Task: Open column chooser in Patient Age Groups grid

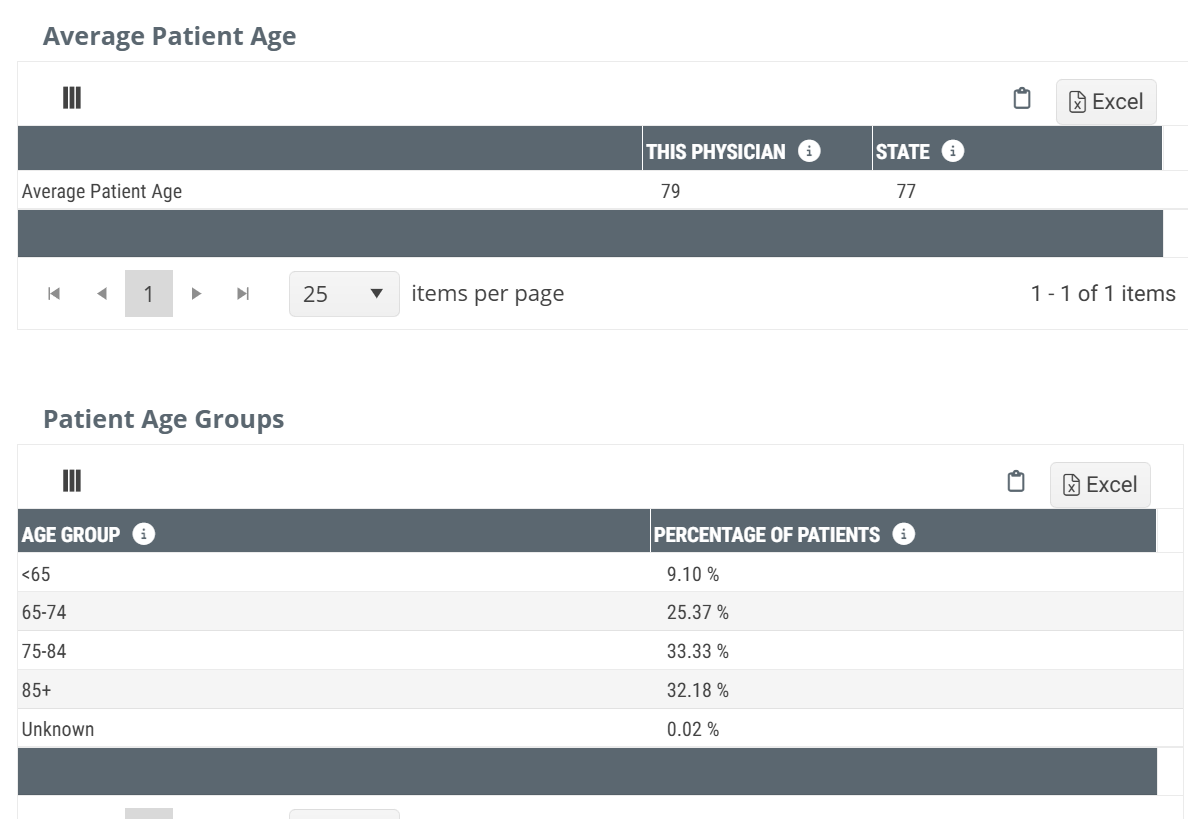Action: point(72,481)
